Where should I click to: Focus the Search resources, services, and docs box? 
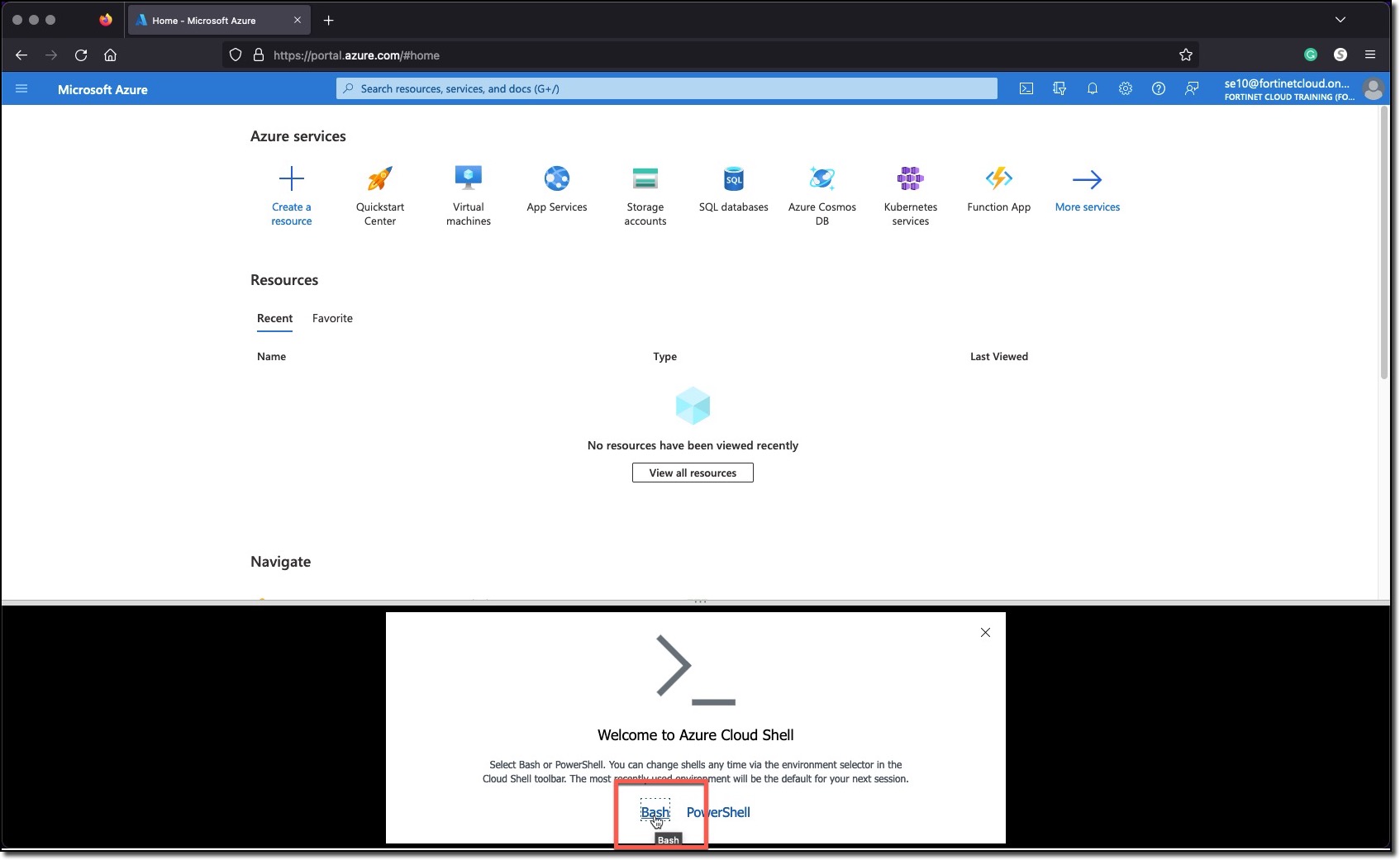click(x=666, y=88)
